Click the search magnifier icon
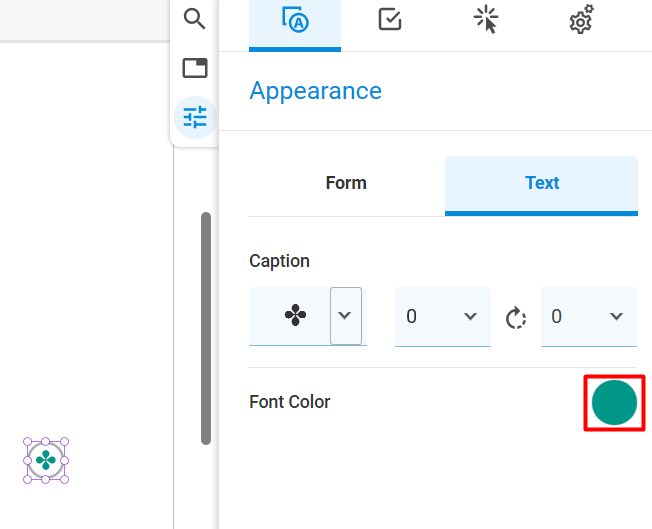The image size is (652, 529). 195,19
